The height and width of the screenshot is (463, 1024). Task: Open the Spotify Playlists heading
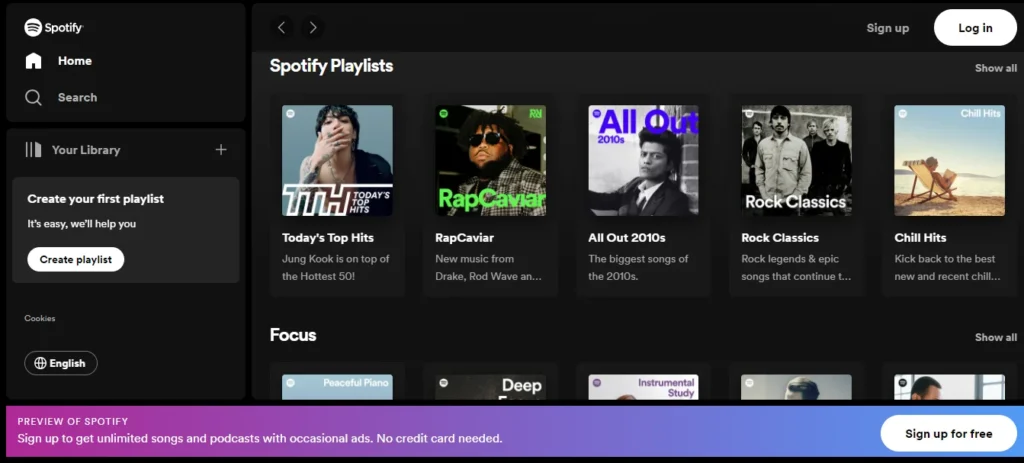331,66
